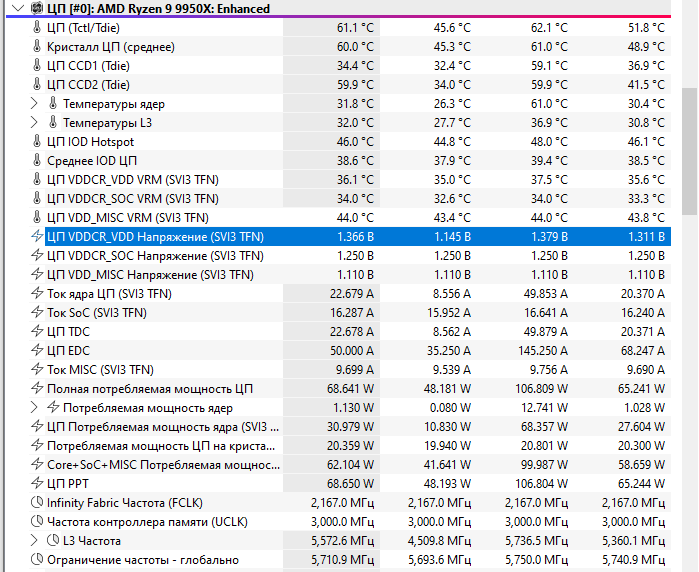
Task: Click thermometer icon of Температуры L3
Action: coord(53,122)
